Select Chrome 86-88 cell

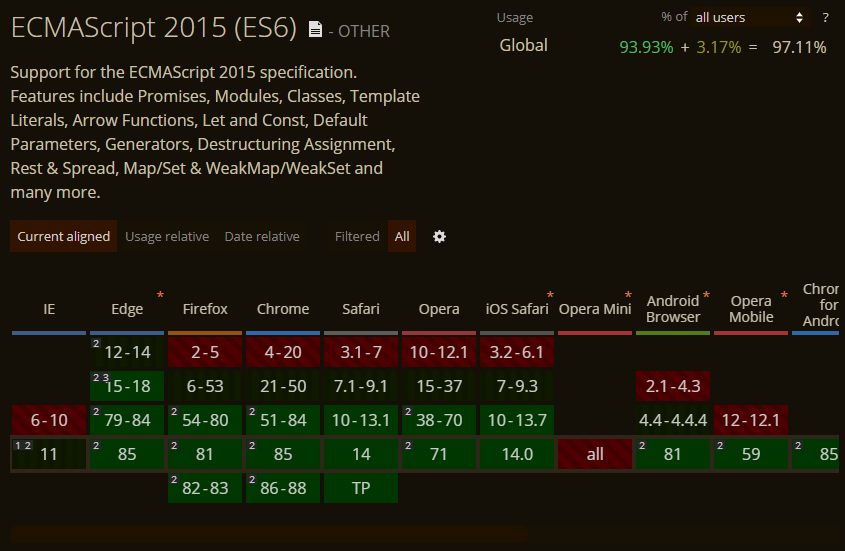283,488
